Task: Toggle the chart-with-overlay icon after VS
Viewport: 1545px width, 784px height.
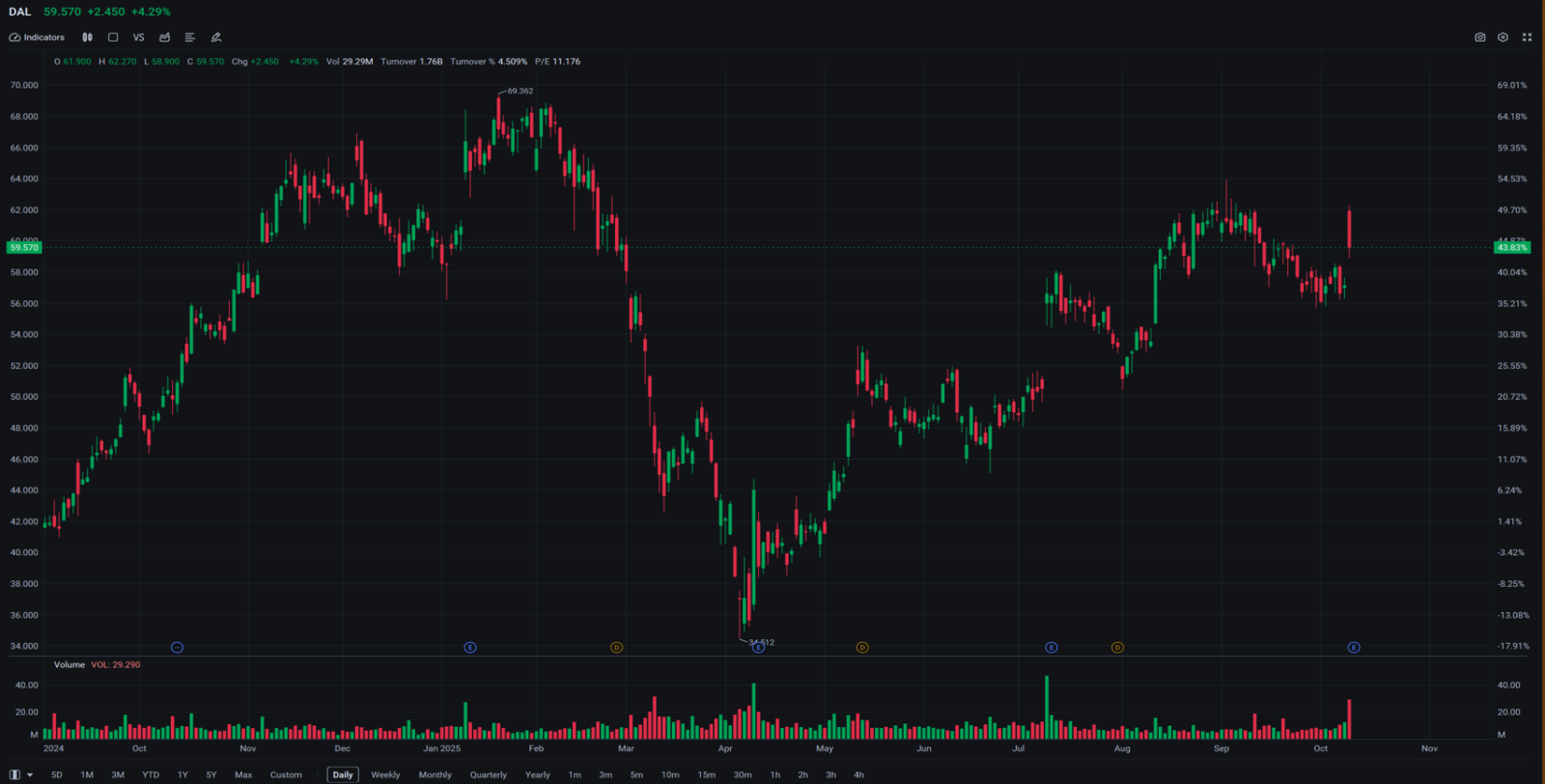Action: (x=164, y=38)
